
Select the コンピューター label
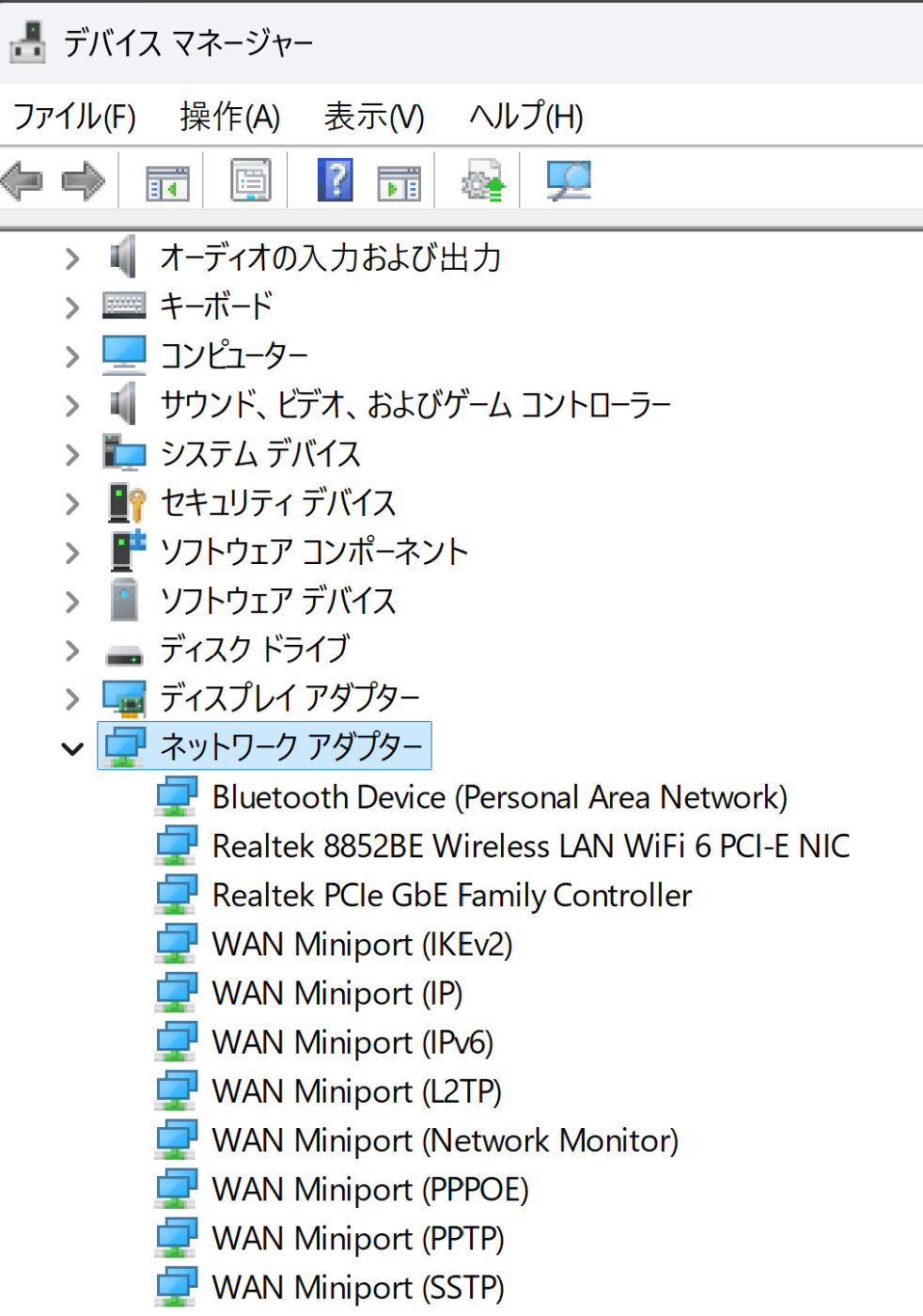tap(234, 355)
